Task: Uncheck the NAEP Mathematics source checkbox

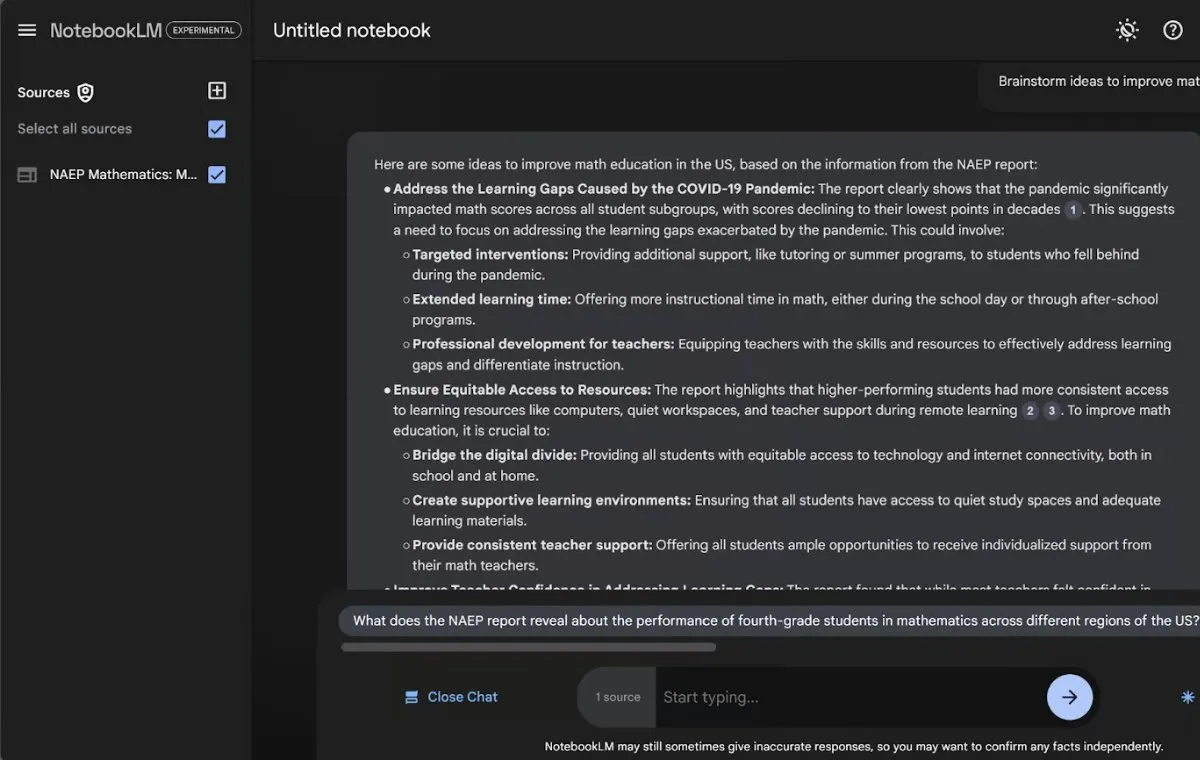Action: click(x=217, y=175)
